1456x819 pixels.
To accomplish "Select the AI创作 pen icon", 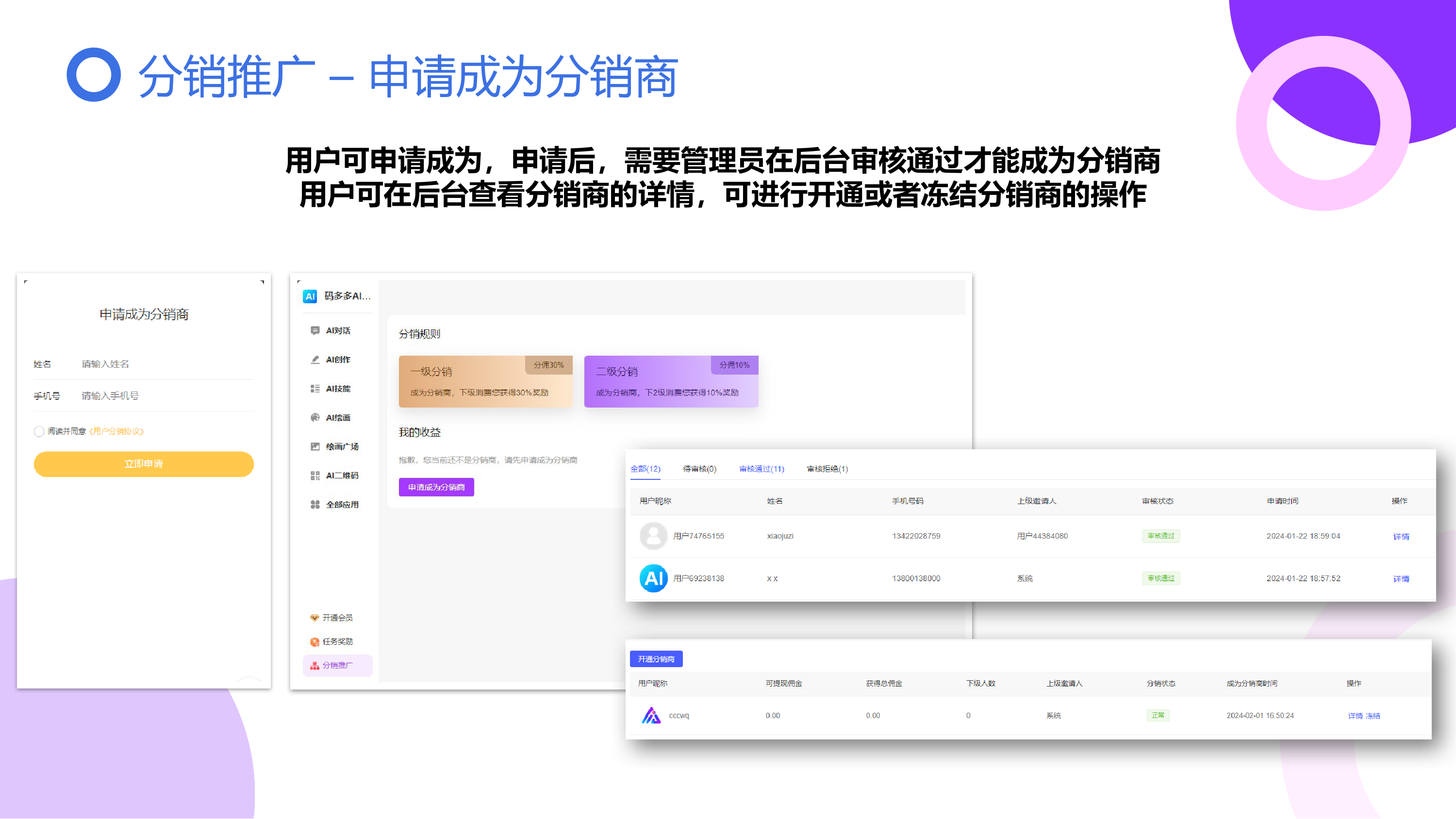I will click(315, 360).
